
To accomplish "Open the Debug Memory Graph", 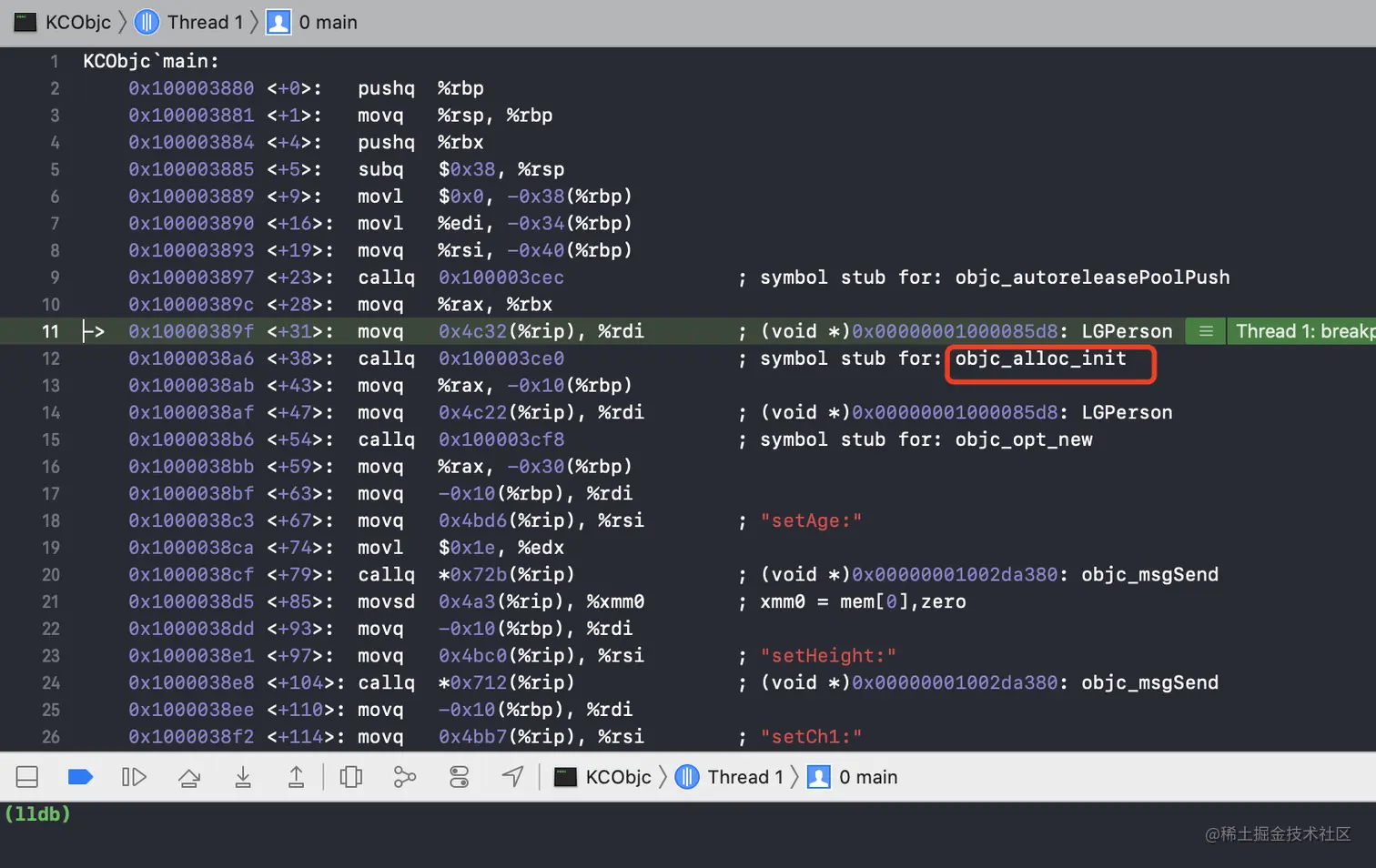I will click(x=404, y=777).
